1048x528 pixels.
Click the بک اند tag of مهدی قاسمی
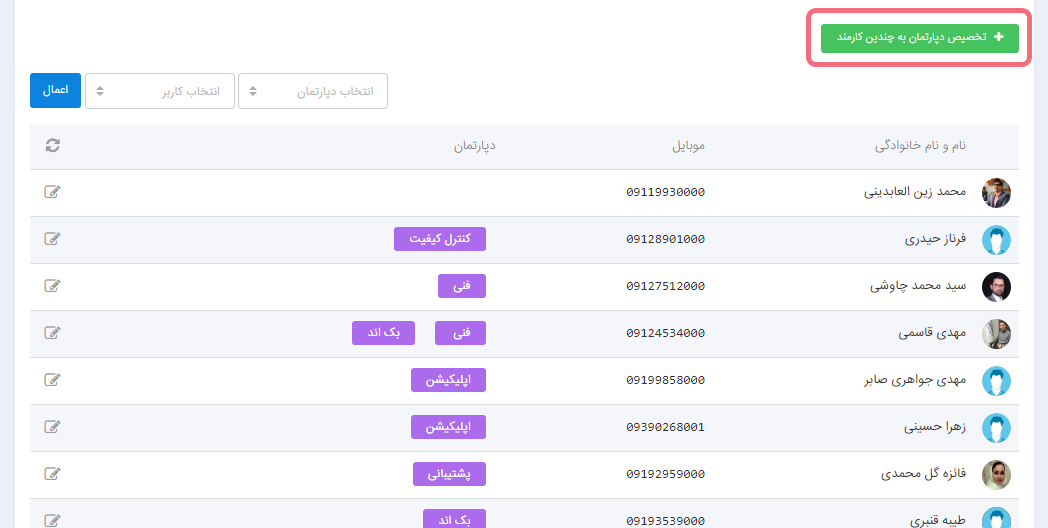[383, 333]
